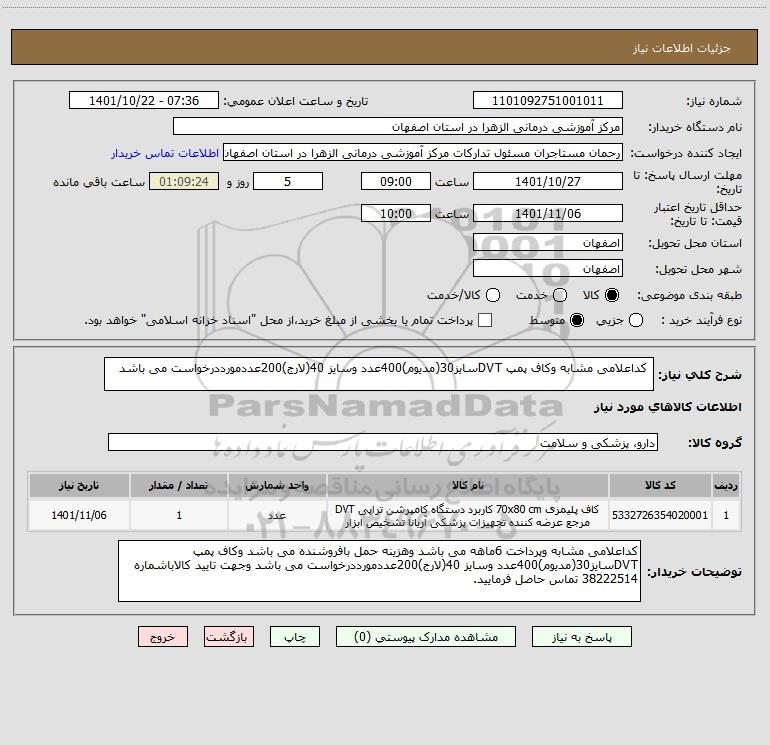Click the response deadline time 09:00
The width and height of the screenshot is (770, 745).
(x=396, y=181)
